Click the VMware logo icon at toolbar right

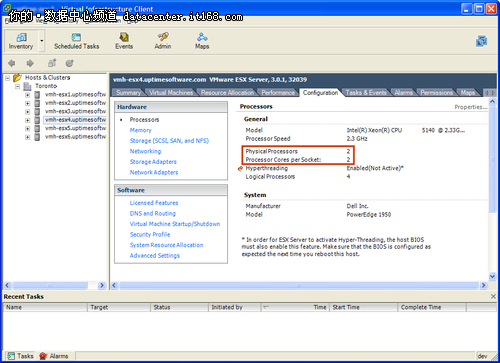coord(481,41)
